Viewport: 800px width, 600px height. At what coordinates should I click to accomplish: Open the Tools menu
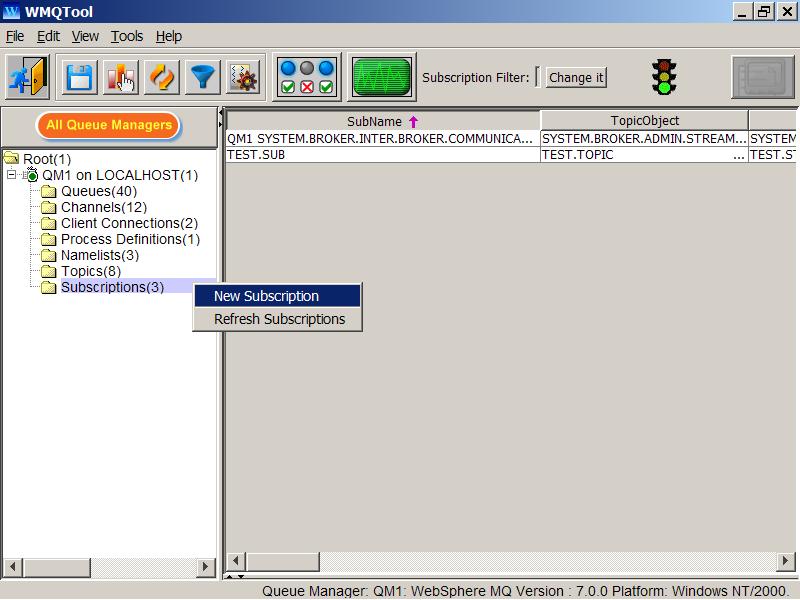point(127,36)
